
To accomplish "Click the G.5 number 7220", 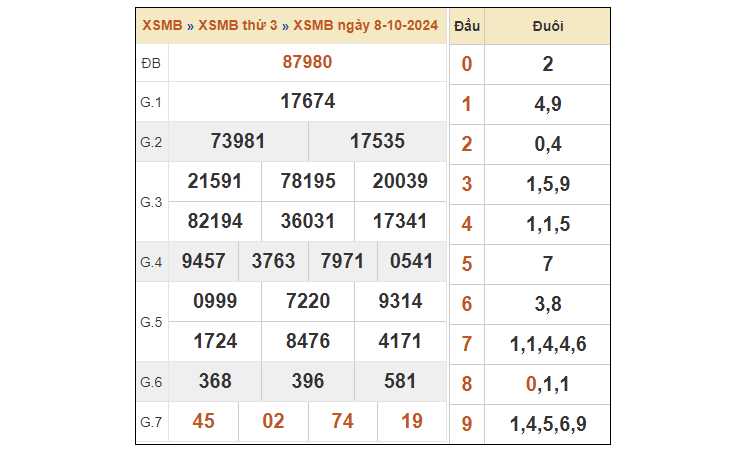I will tap(307, 301).
